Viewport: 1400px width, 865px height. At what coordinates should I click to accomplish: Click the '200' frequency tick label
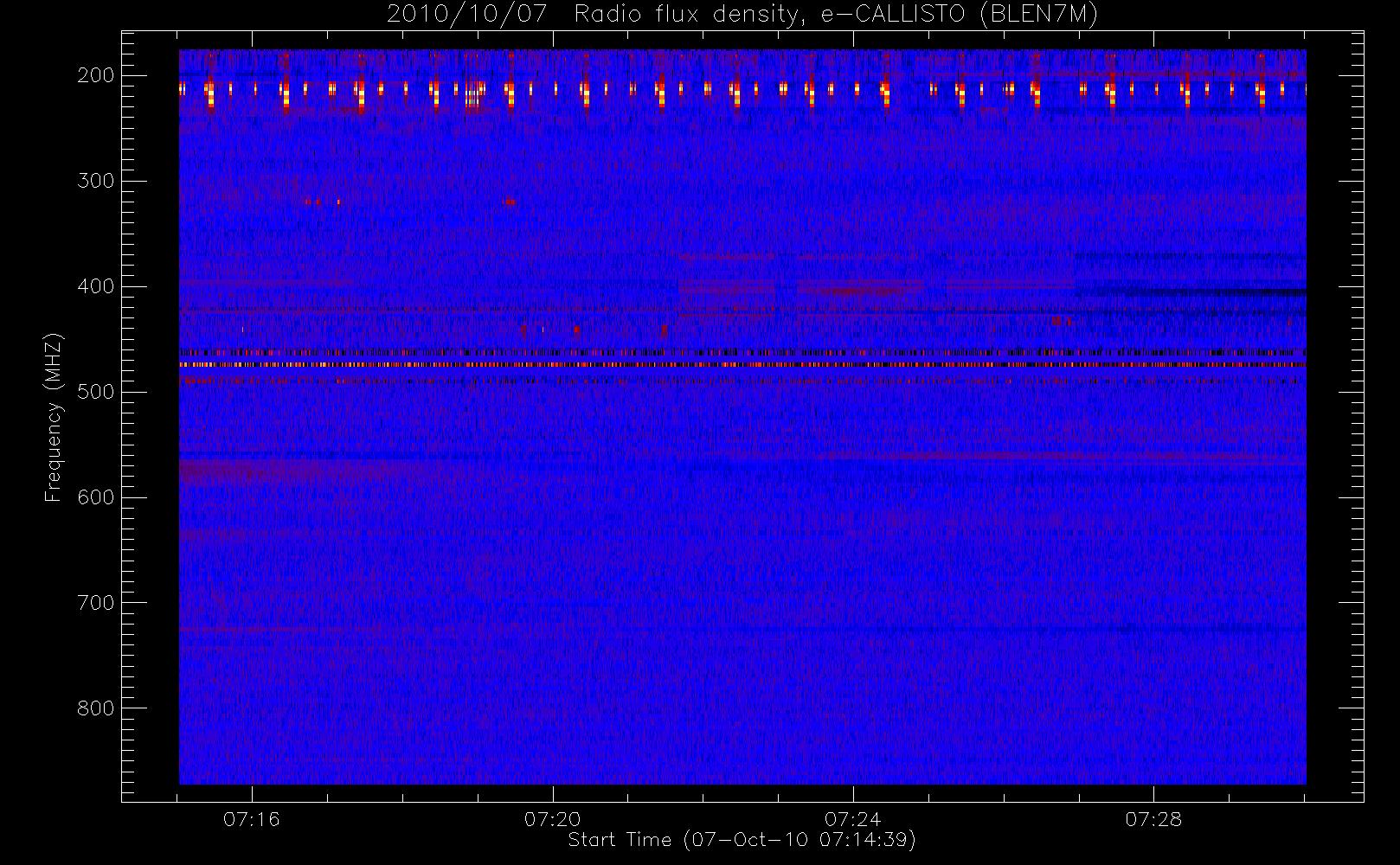coord(96,75)
